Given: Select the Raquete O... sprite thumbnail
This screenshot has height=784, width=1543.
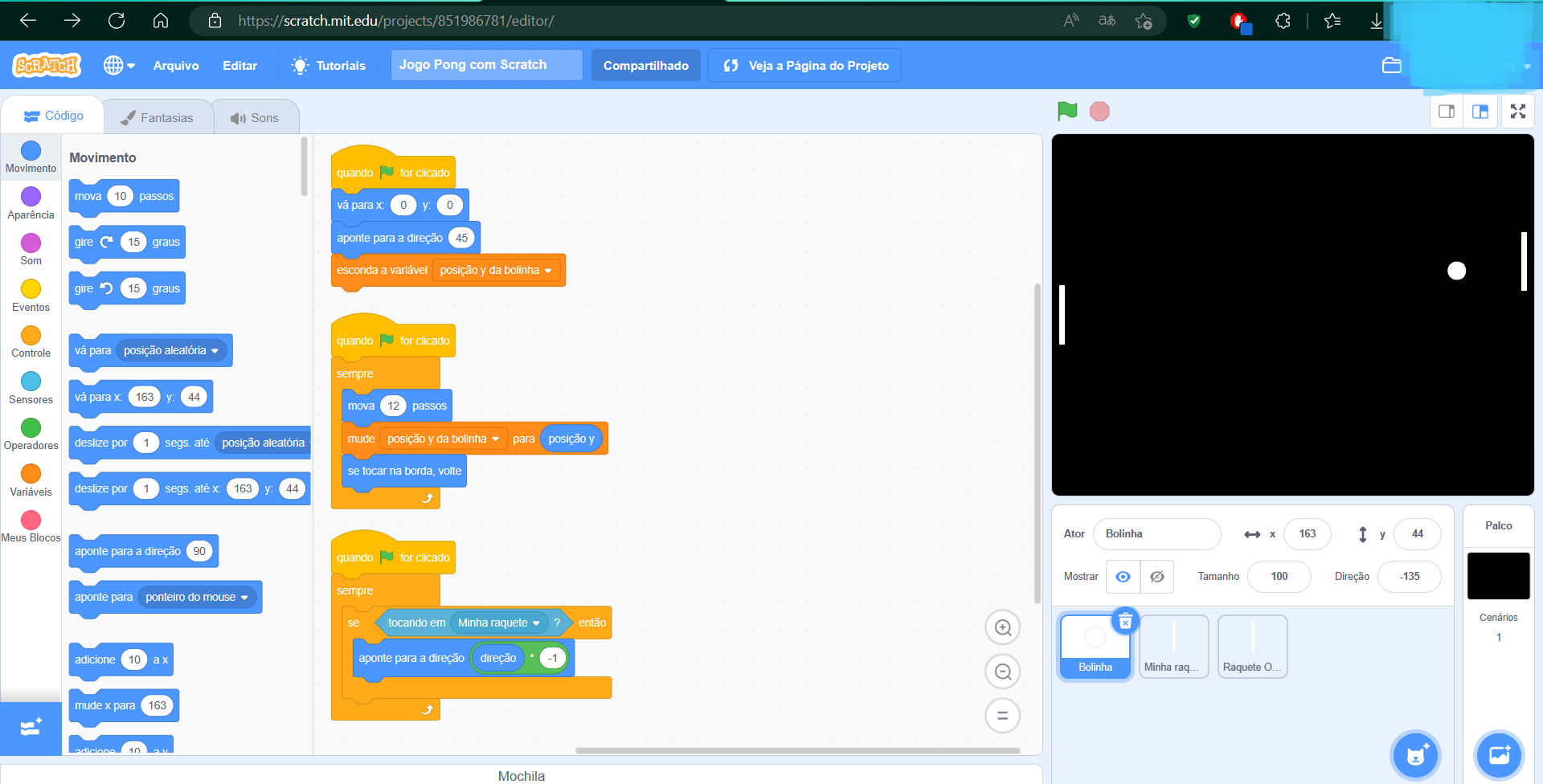Looking at the screenshot, I should [x=1253, y=647].
